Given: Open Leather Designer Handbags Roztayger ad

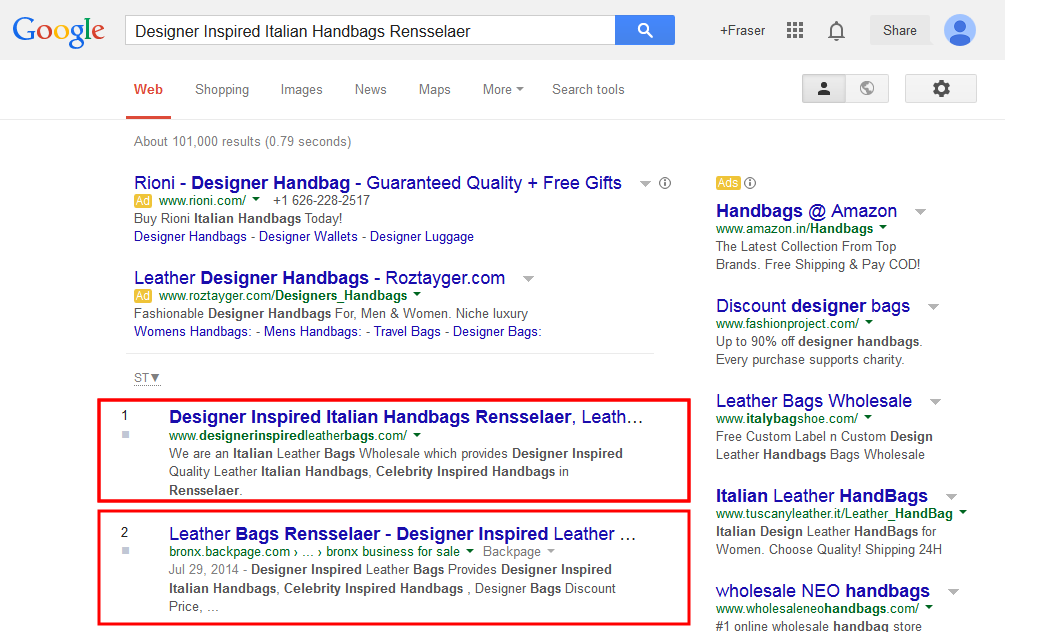Looking at the screenshot, I should pos(319,278).
